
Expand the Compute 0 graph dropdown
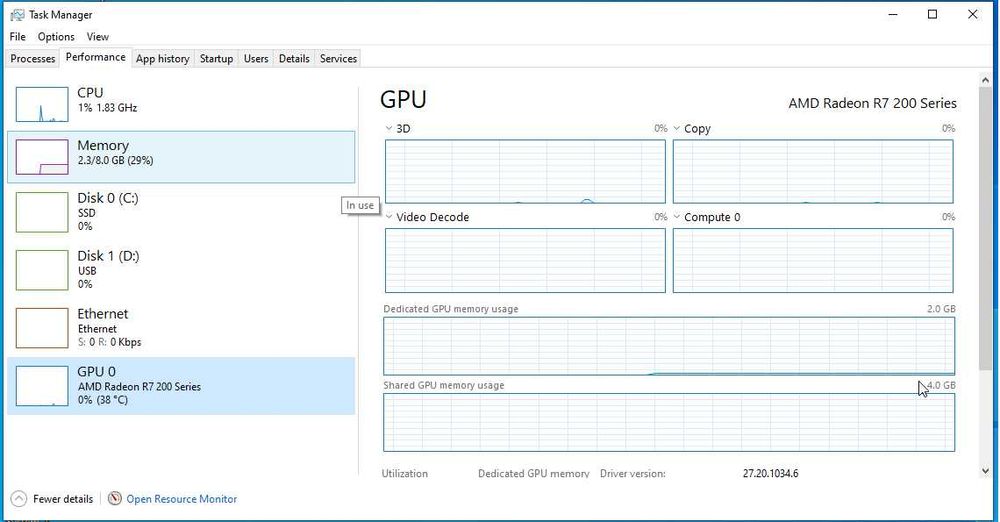click(677, 217)
